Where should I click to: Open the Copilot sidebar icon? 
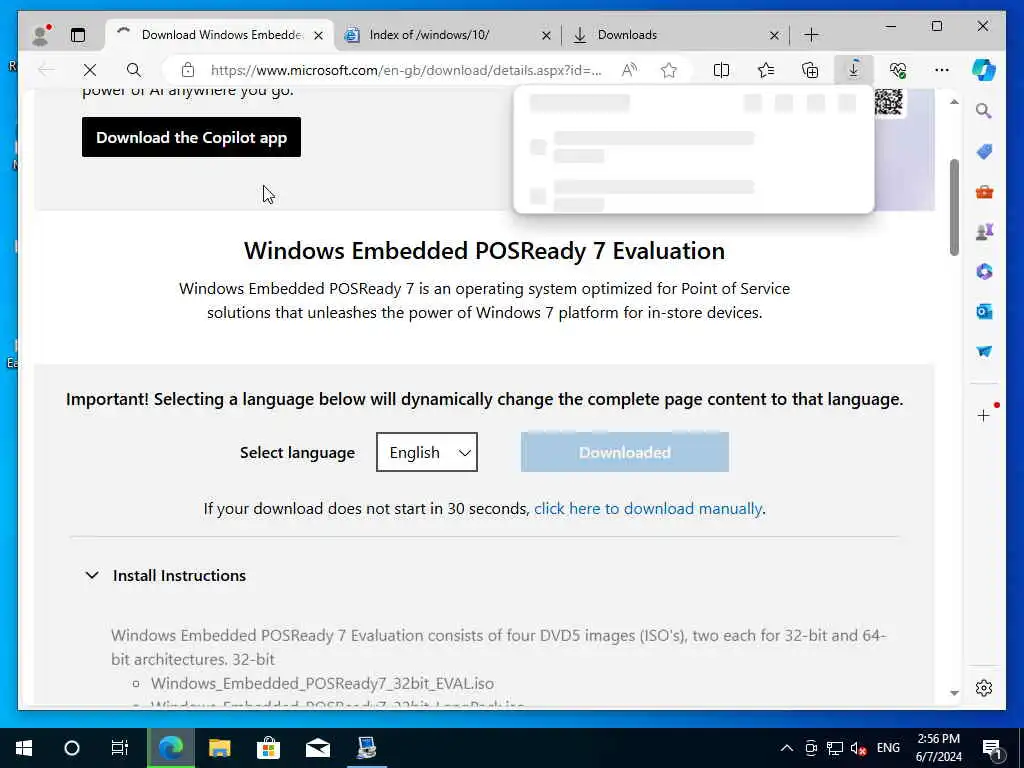click(x=984, y=70)
